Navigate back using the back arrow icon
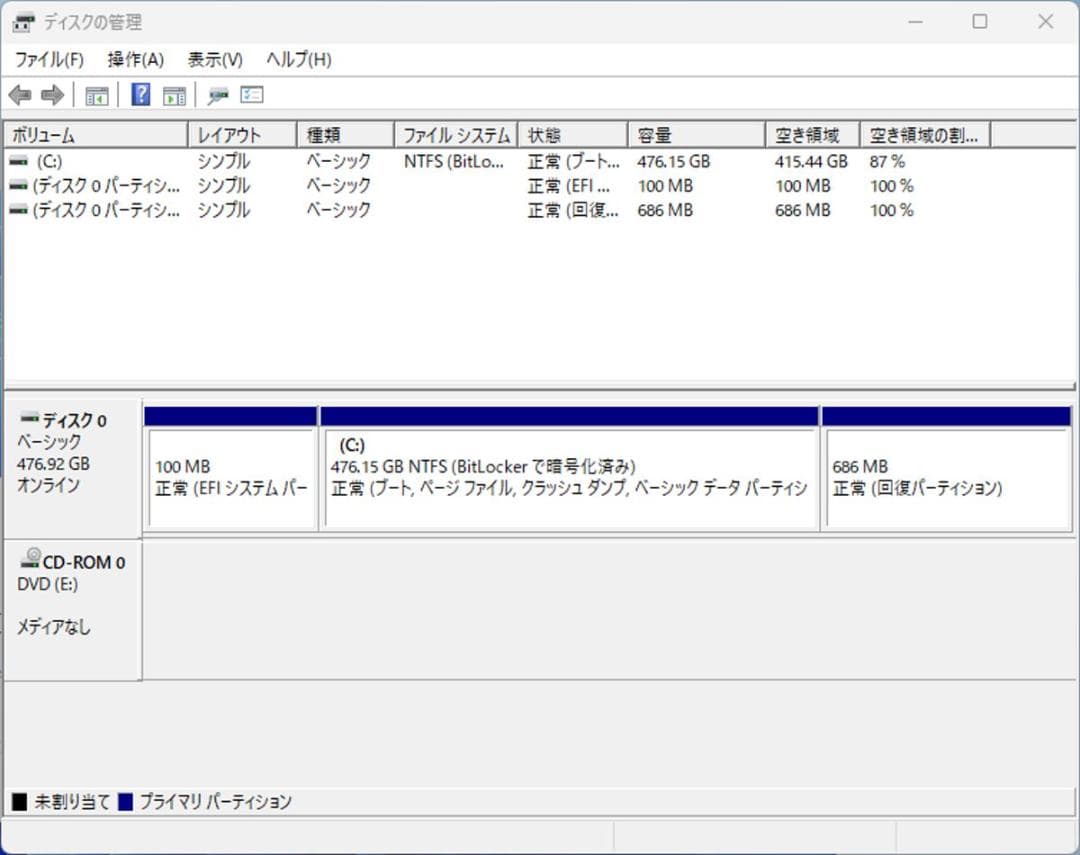 coord(20,94)
